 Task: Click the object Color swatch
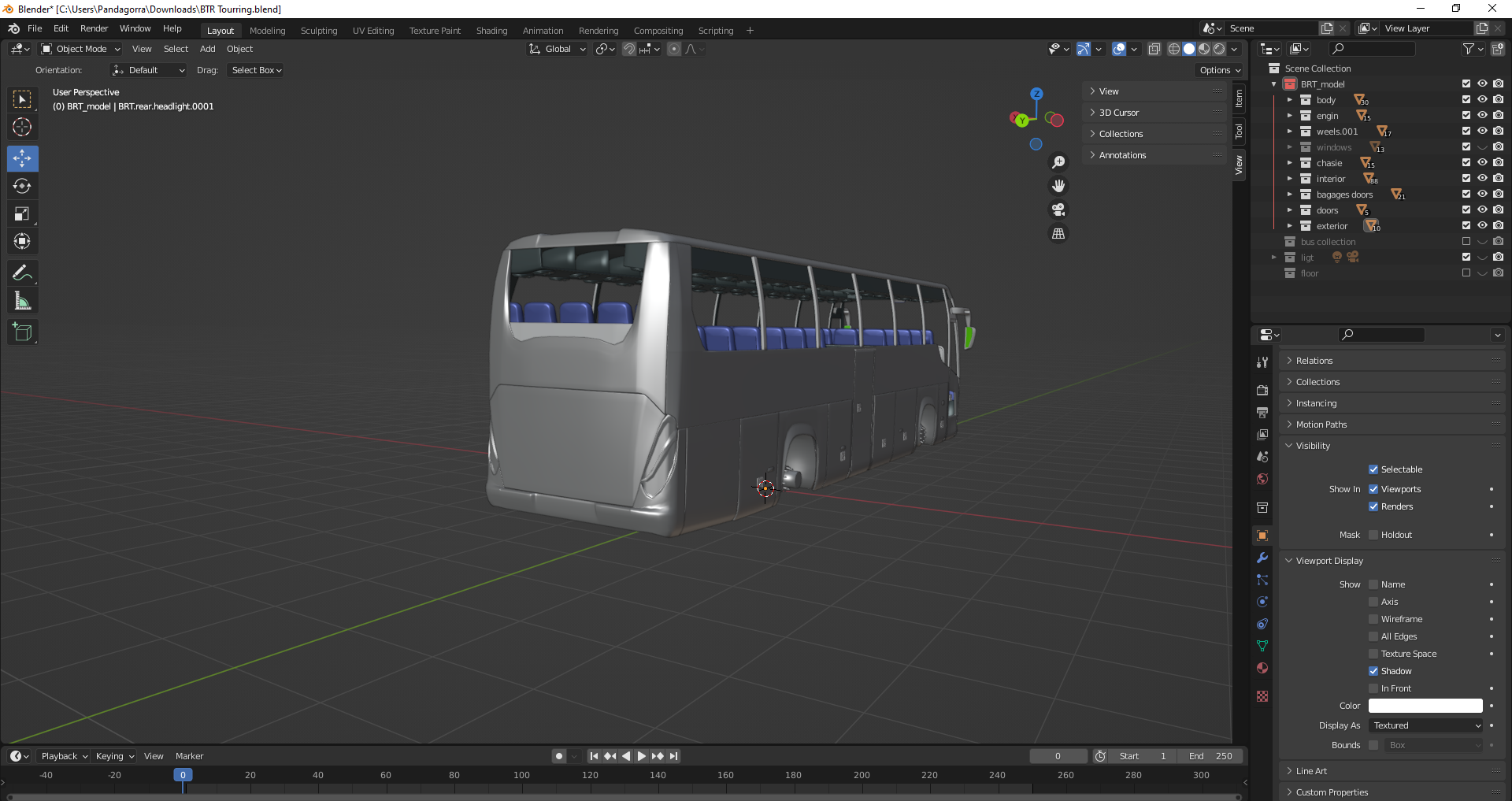[1425, 706]
